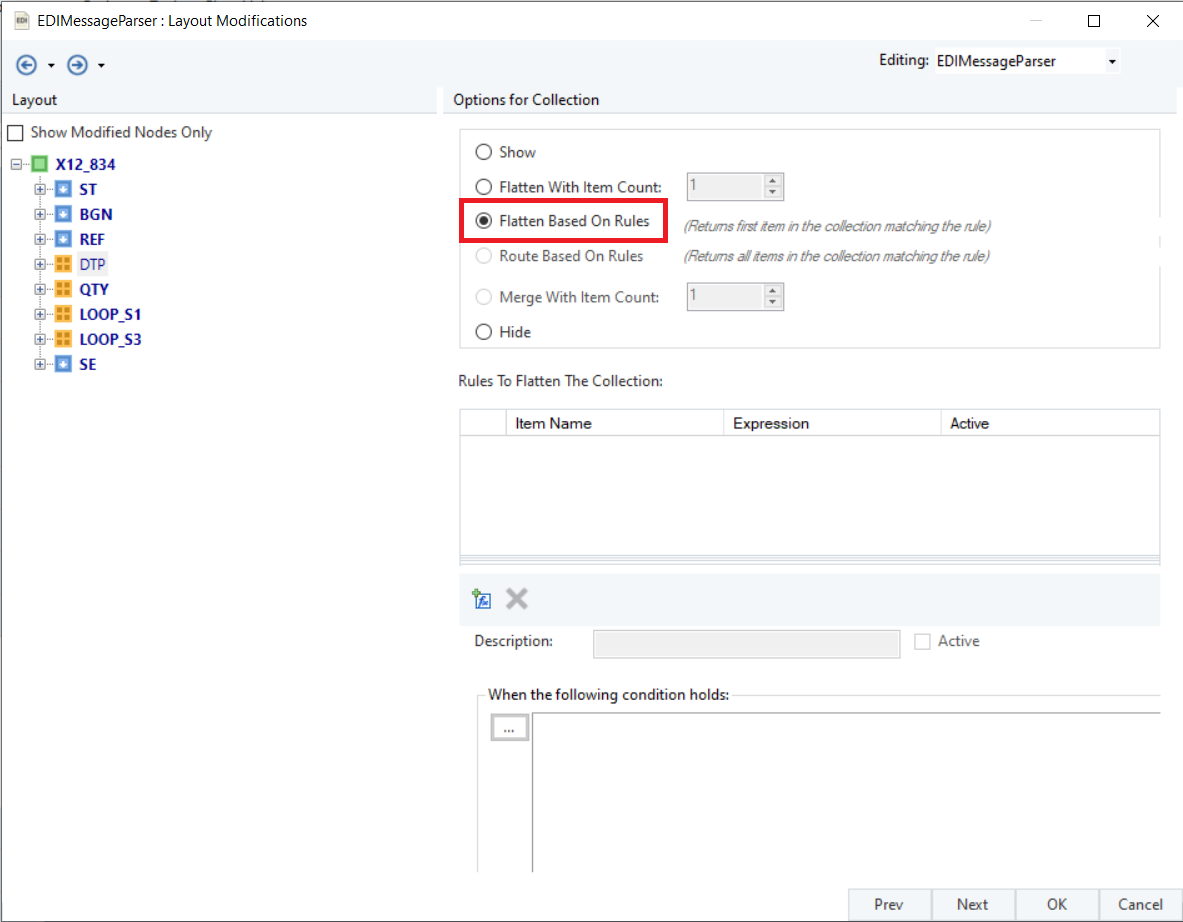This screenshot has height=922, width=1183.
Task: Enable Show Modified Nodes Only checkbox
Action: [x=15, y=133]
